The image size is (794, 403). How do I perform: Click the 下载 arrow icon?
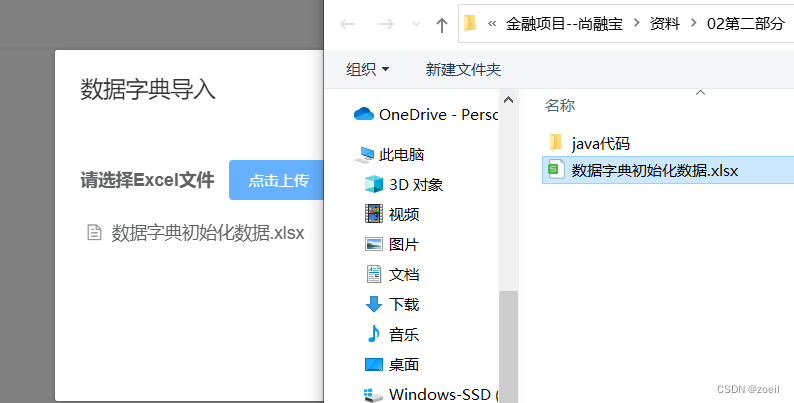[374, 304]
